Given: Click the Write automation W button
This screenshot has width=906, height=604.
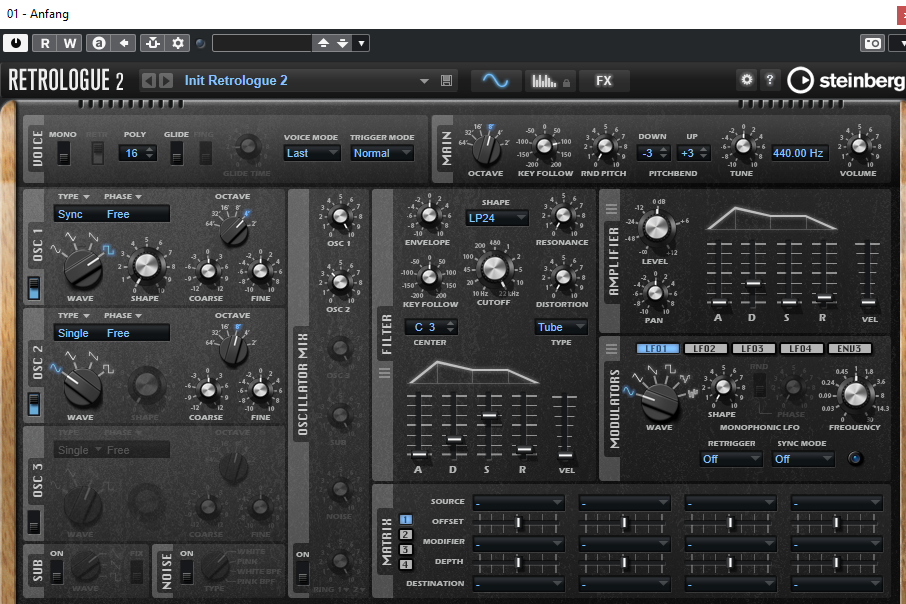Looking at the screenshot, I should (70, 43).
